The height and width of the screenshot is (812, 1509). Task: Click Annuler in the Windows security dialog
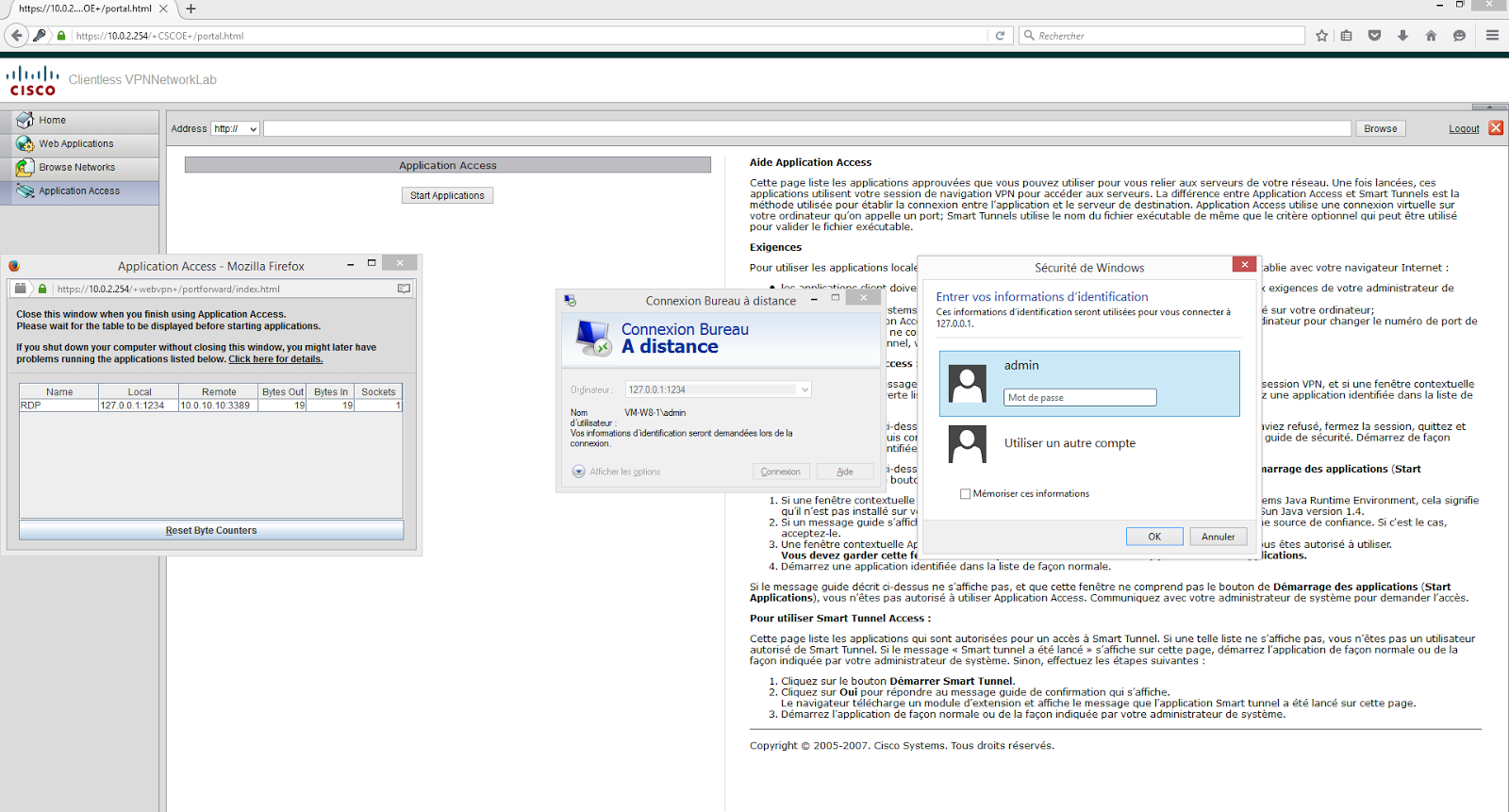tap(1219, 537)
